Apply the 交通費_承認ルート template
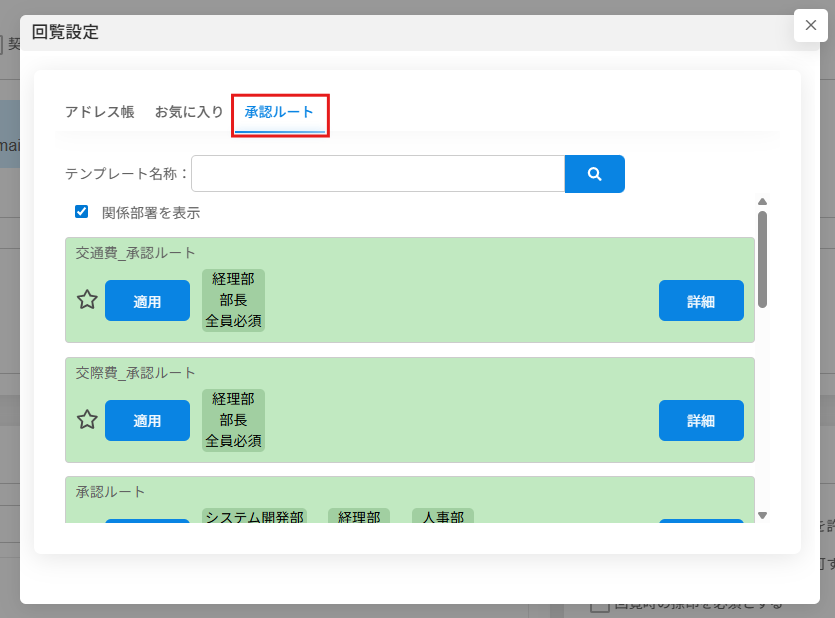This screenshot has height=618, width=835. point(147,301)
